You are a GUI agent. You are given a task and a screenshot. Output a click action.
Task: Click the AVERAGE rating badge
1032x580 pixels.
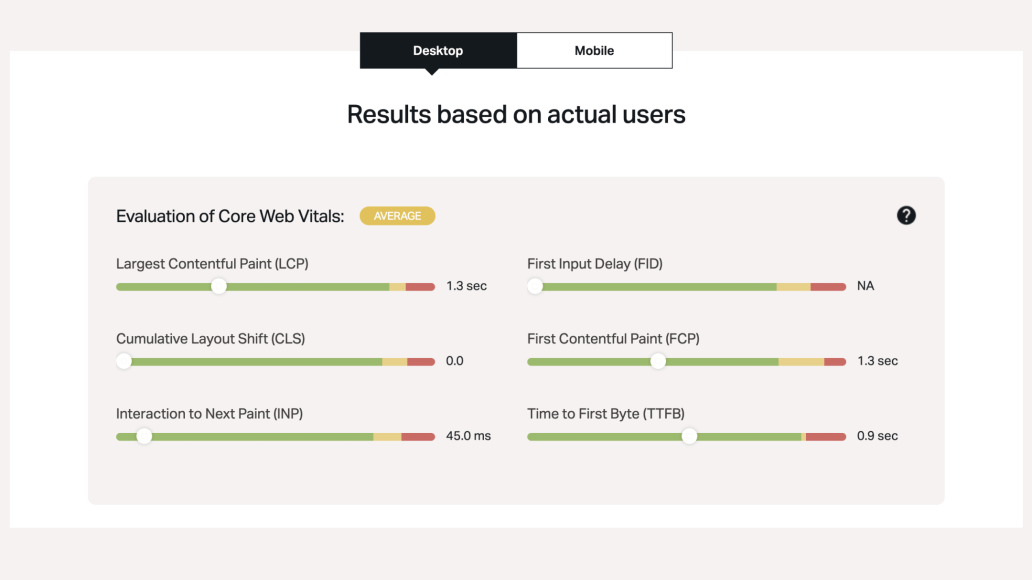point(397,215)
